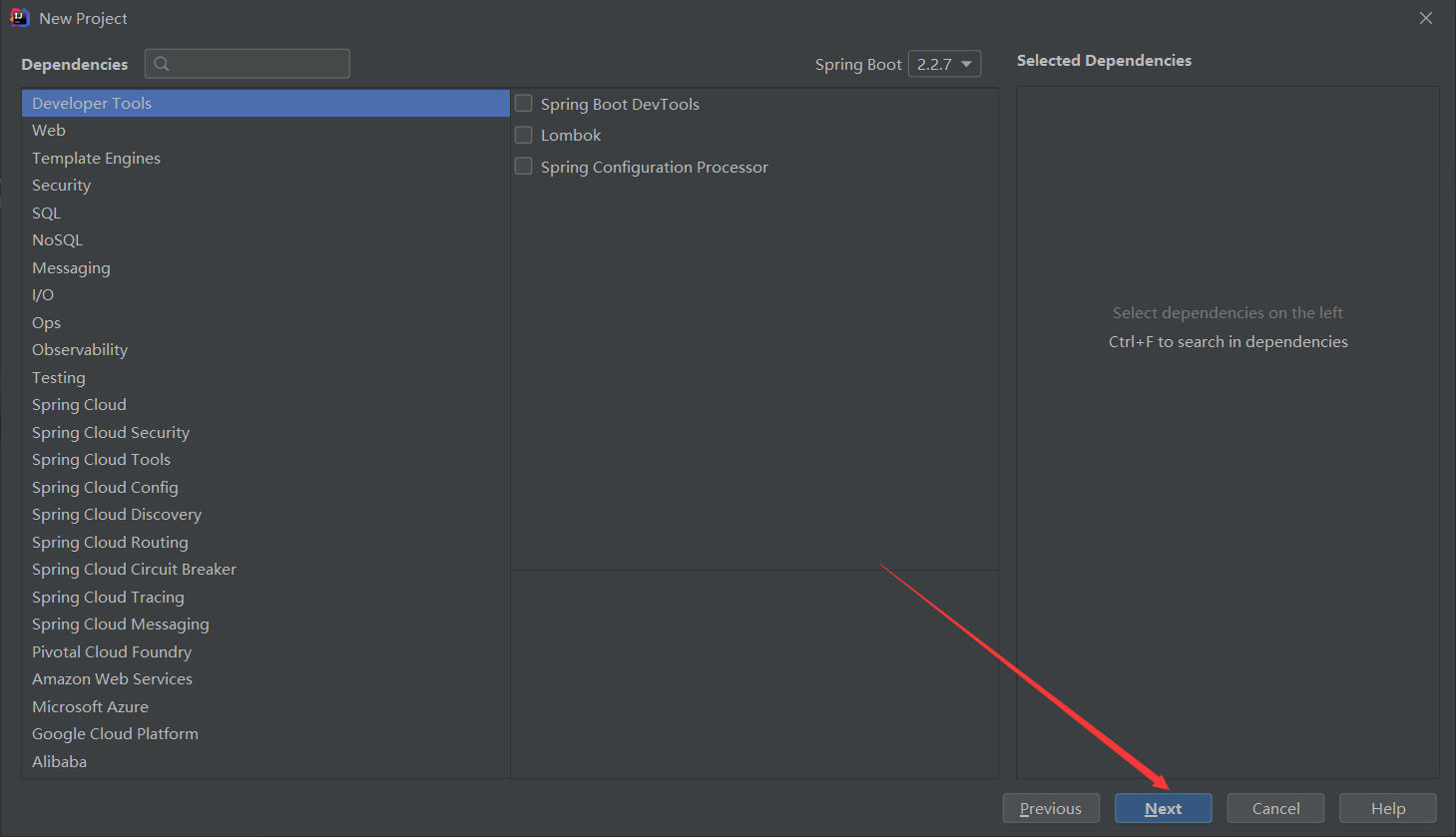The height and width of the screenshot is (837, 1456).
Task: Check the Lombok dependency
Action: (523, 134)
